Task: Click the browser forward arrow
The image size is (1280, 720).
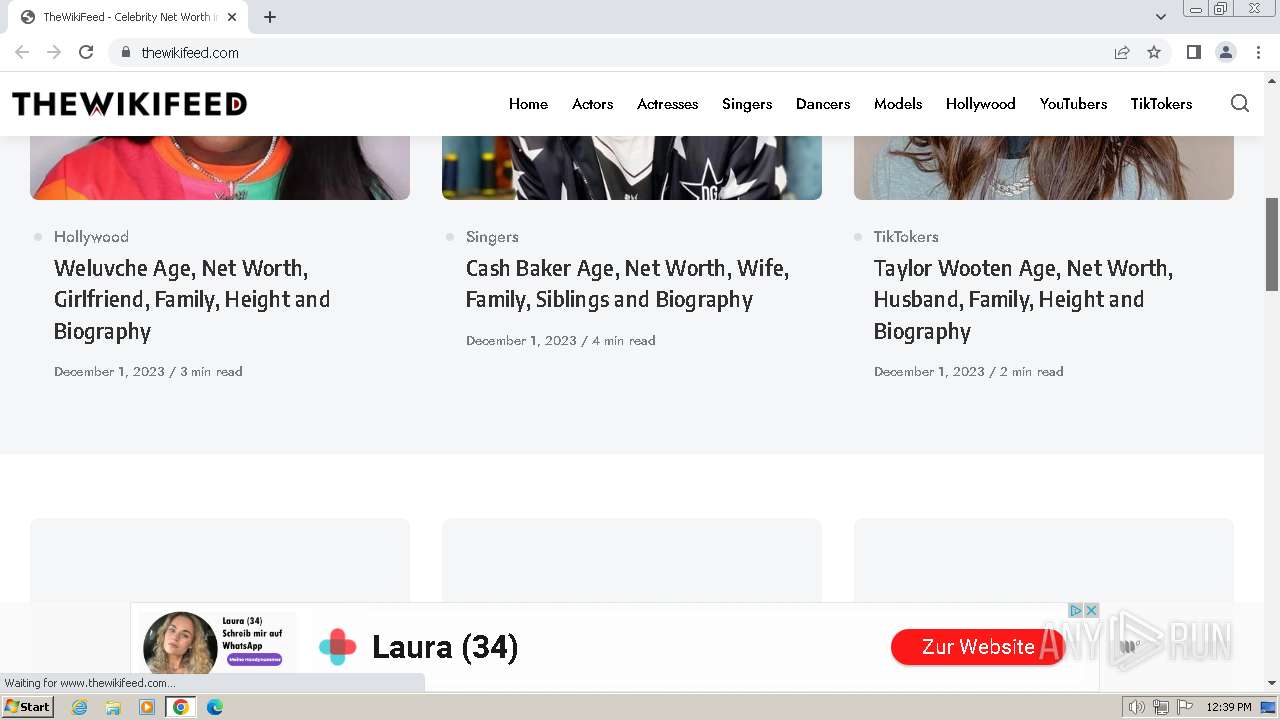Action: pos(54,52)
